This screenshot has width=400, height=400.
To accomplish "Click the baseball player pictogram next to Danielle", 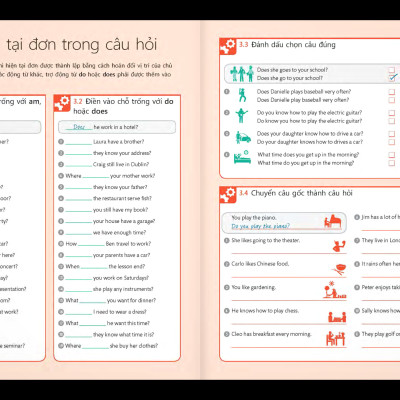I will point(242,95).
